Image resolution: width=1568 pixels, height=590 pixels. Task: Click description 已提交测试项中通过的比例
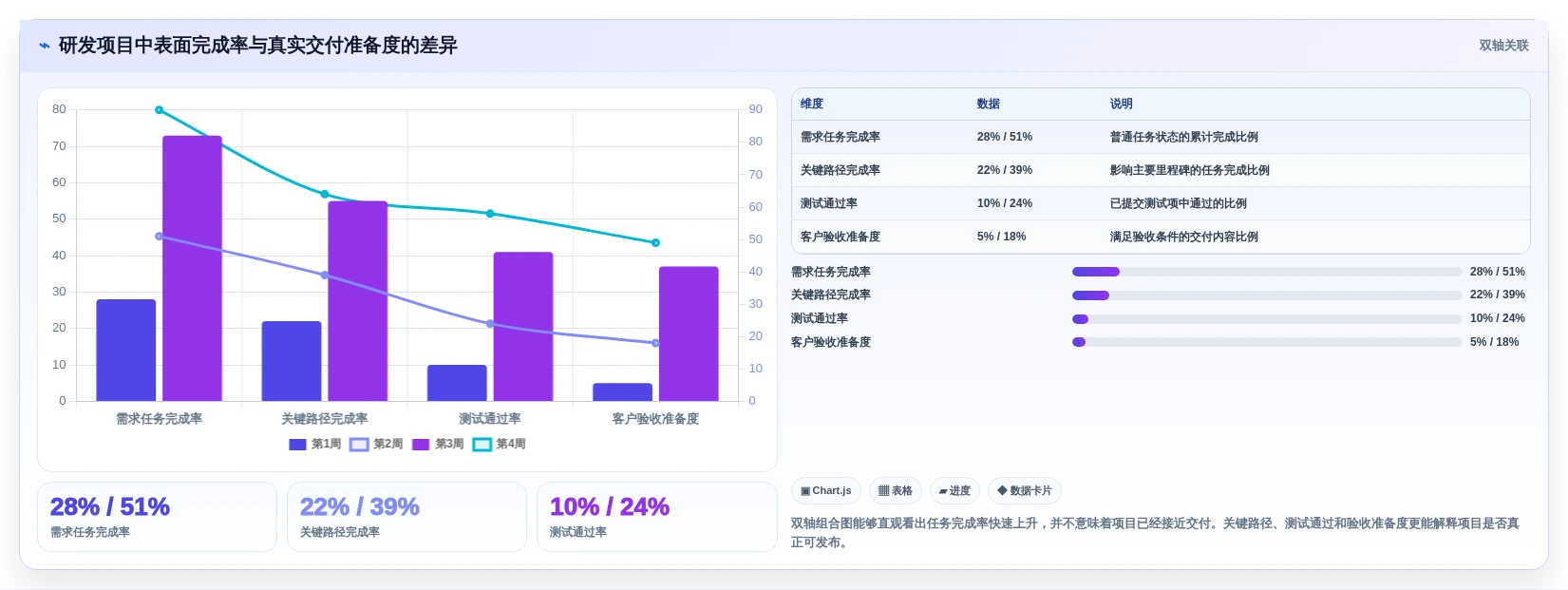(x=1179, y=203)
